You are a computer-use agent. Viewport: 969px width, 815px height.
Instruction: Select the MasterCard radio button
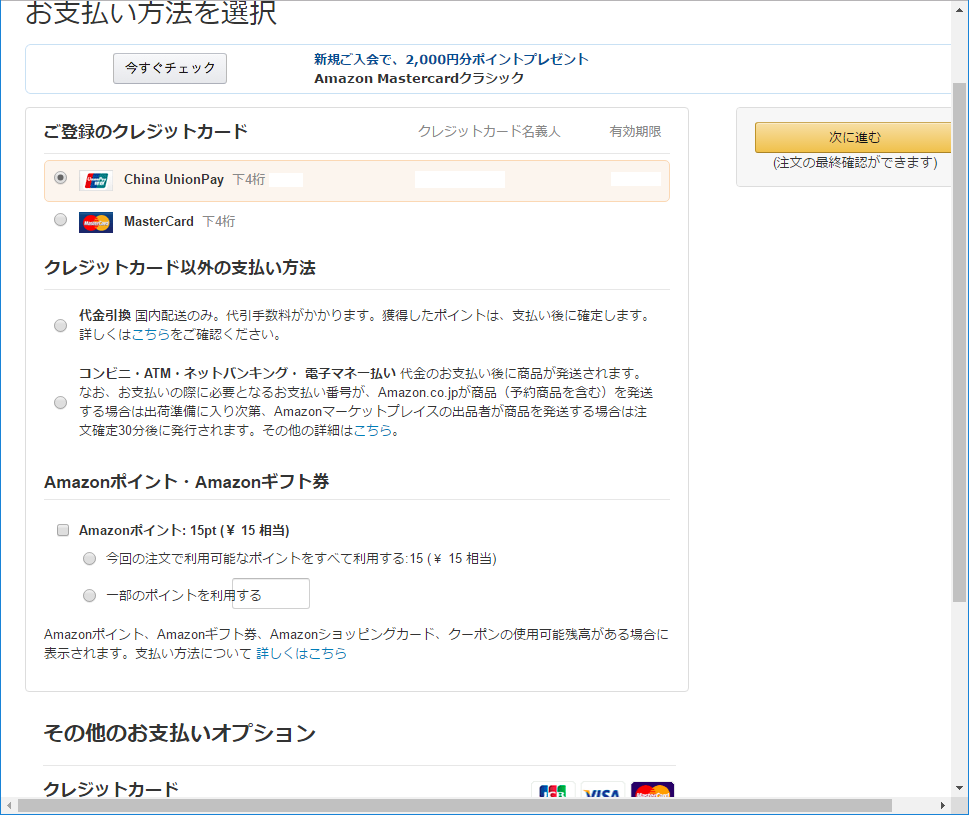pos(61,219)
